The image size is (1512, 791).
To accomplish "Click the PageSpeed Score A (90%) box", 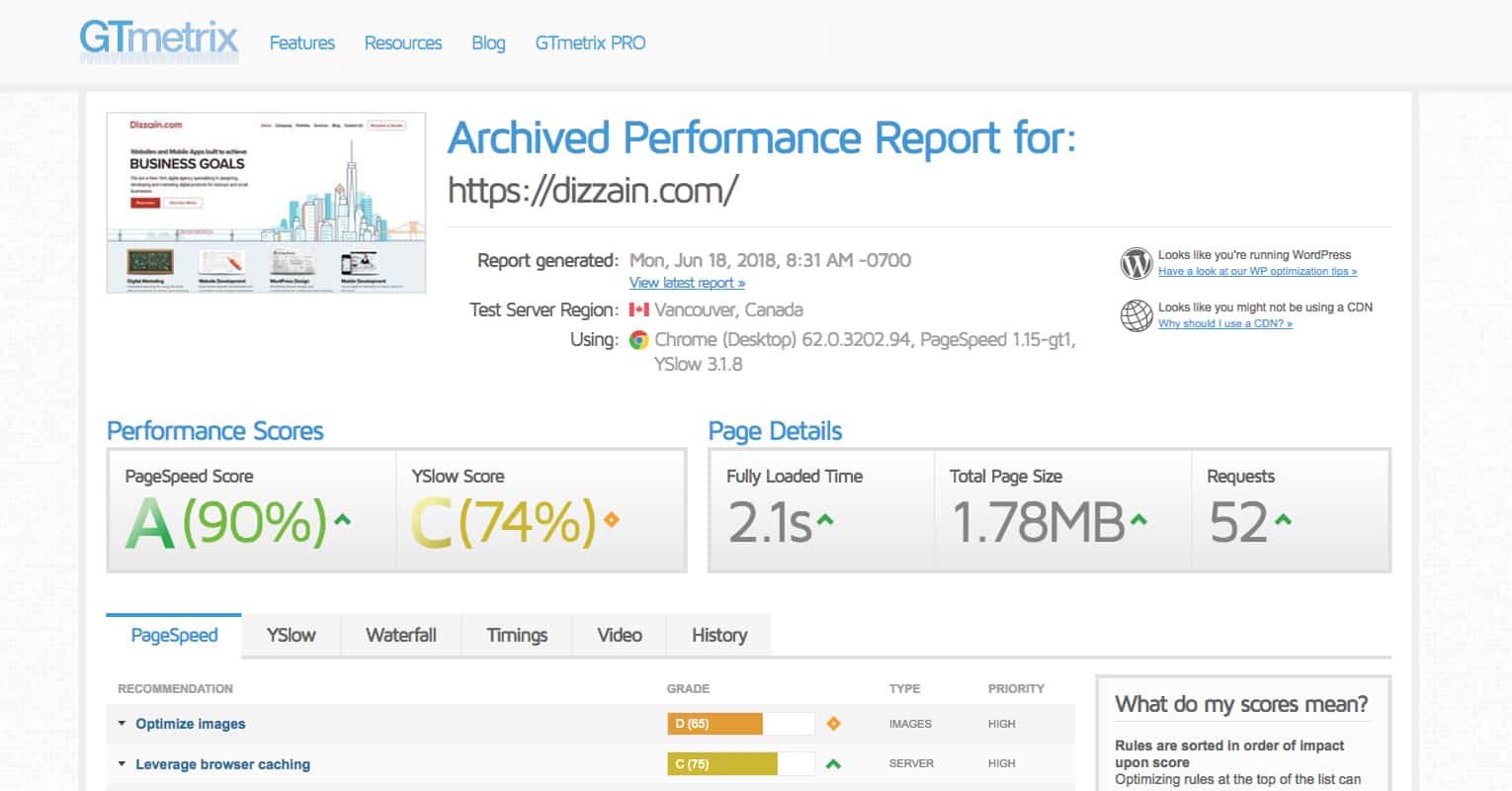I will pos(252,511).
